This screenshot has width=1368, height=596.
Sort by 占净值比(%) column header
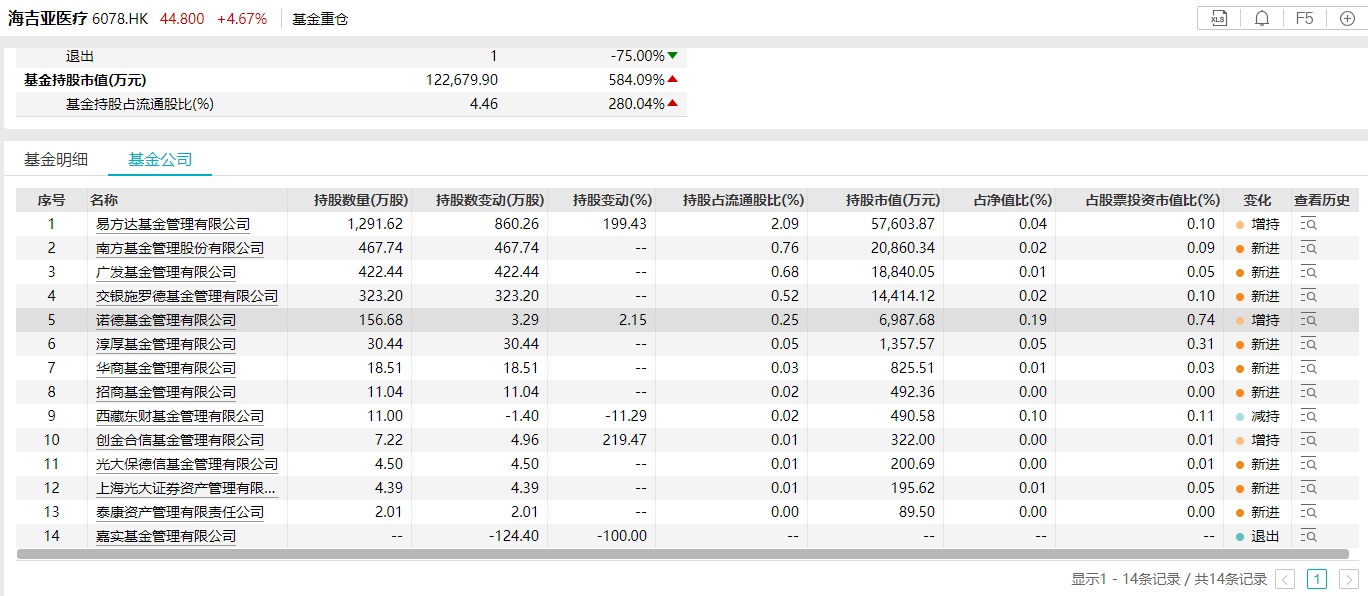click(1012, 200)
